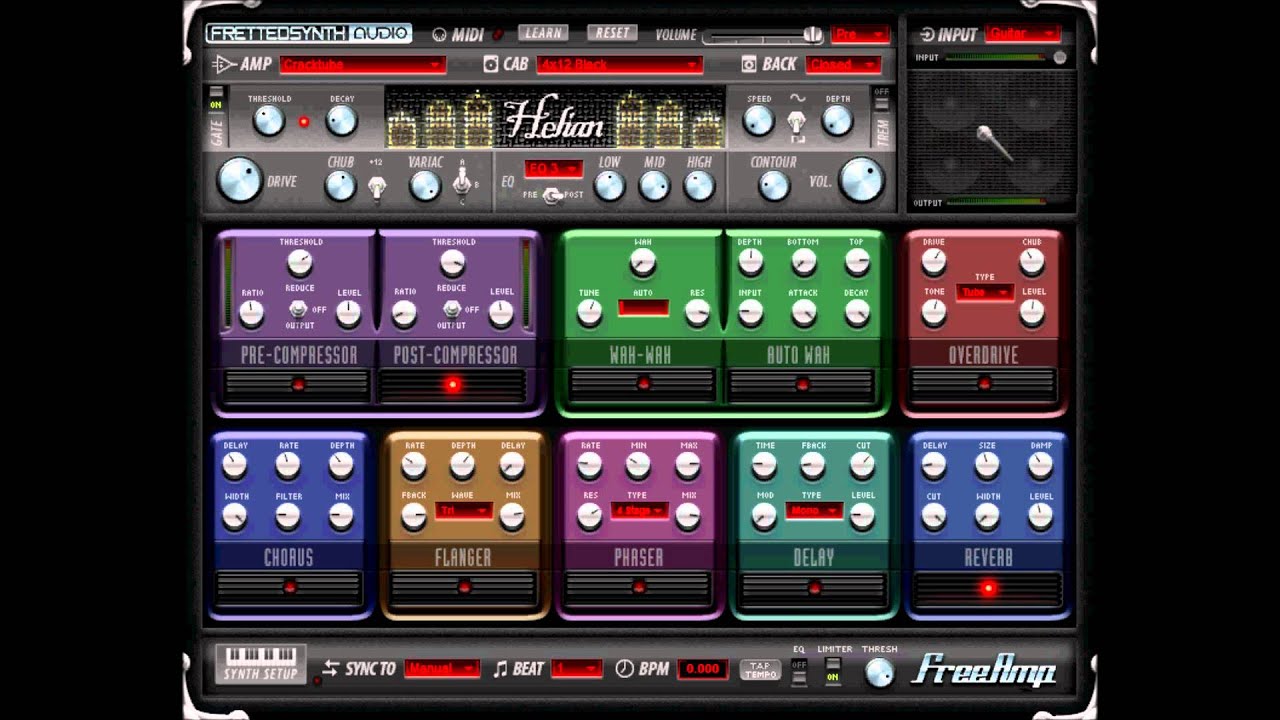This screenshot has width=1280, height=720.
Task: Click the Wah-Wah Auto display button
Action: point(643,308)
